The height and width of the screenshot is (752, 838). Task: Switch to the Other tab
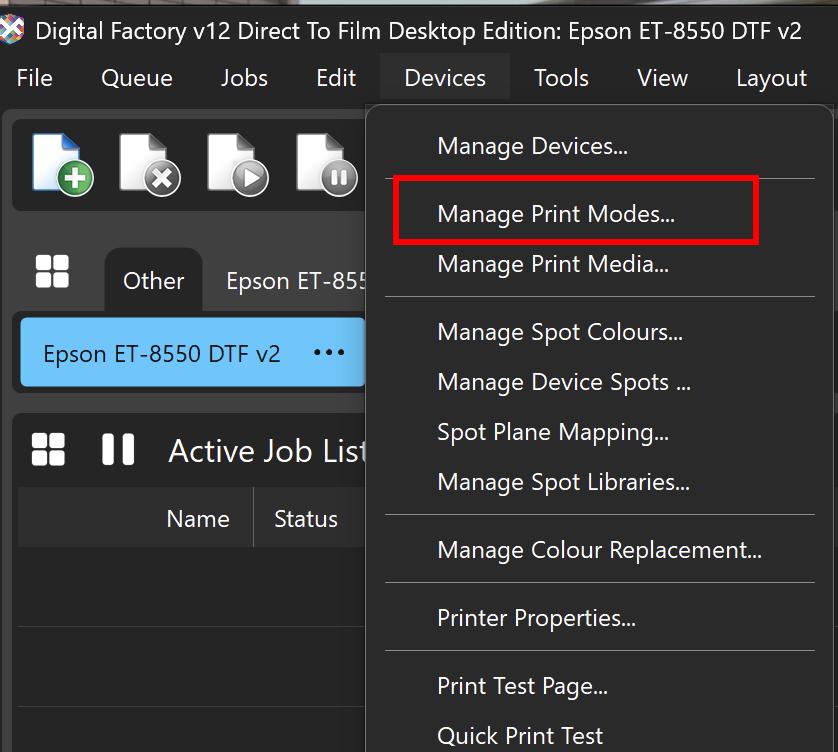click(x=153, y=280)
